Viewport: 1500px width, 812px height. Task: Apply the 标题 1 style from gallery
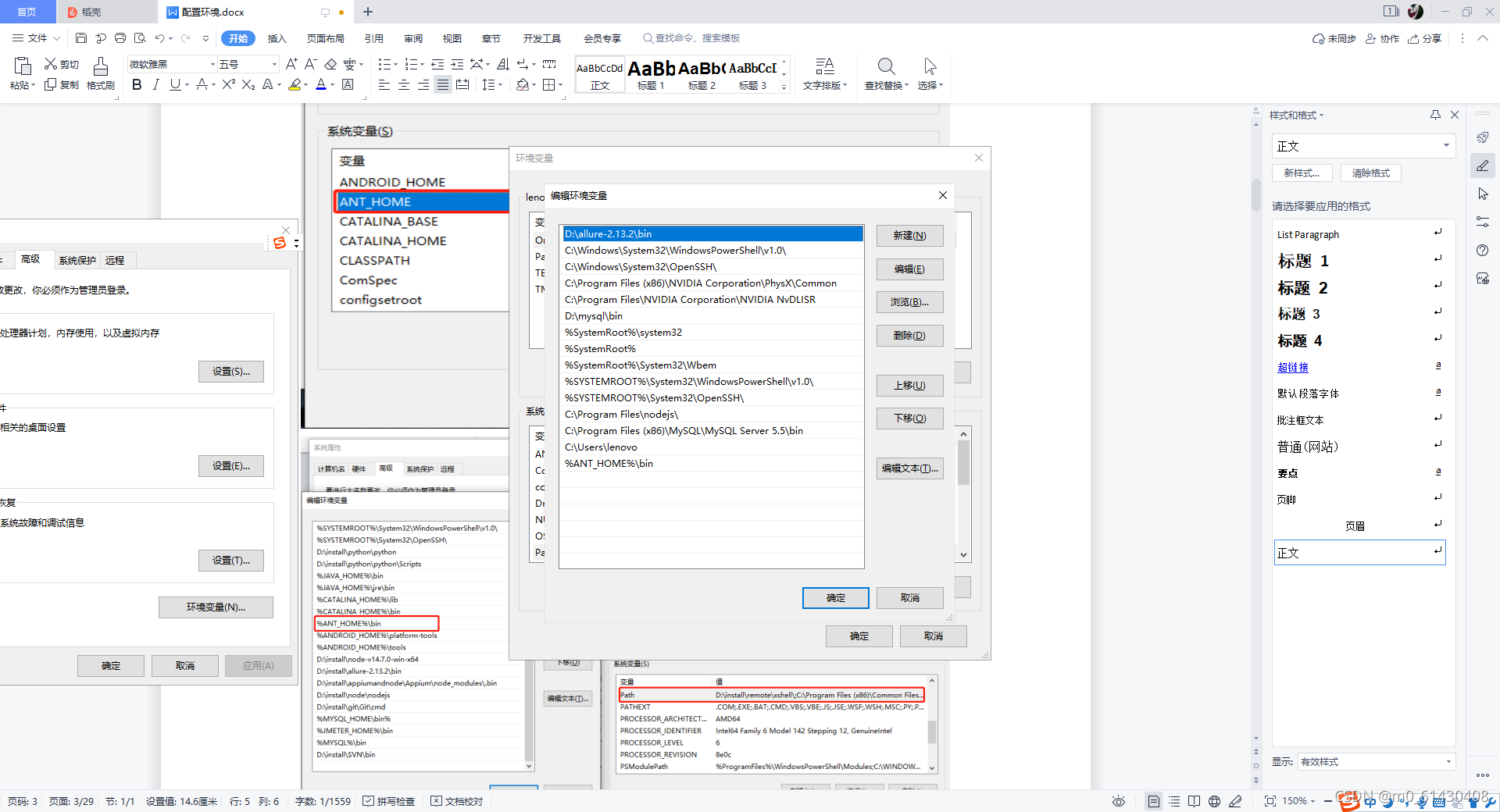pyautogui.click(x=651, y=75)
